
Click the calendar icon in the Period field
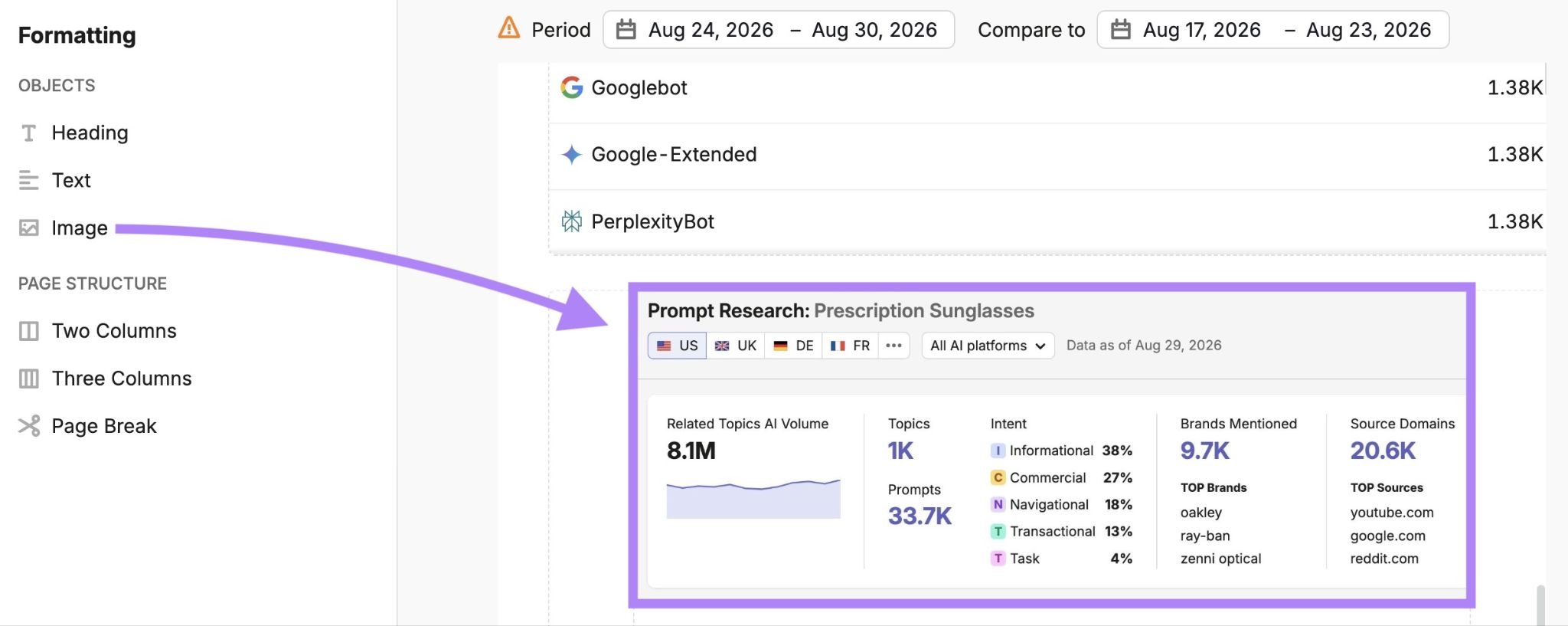(x=626, y=30)
